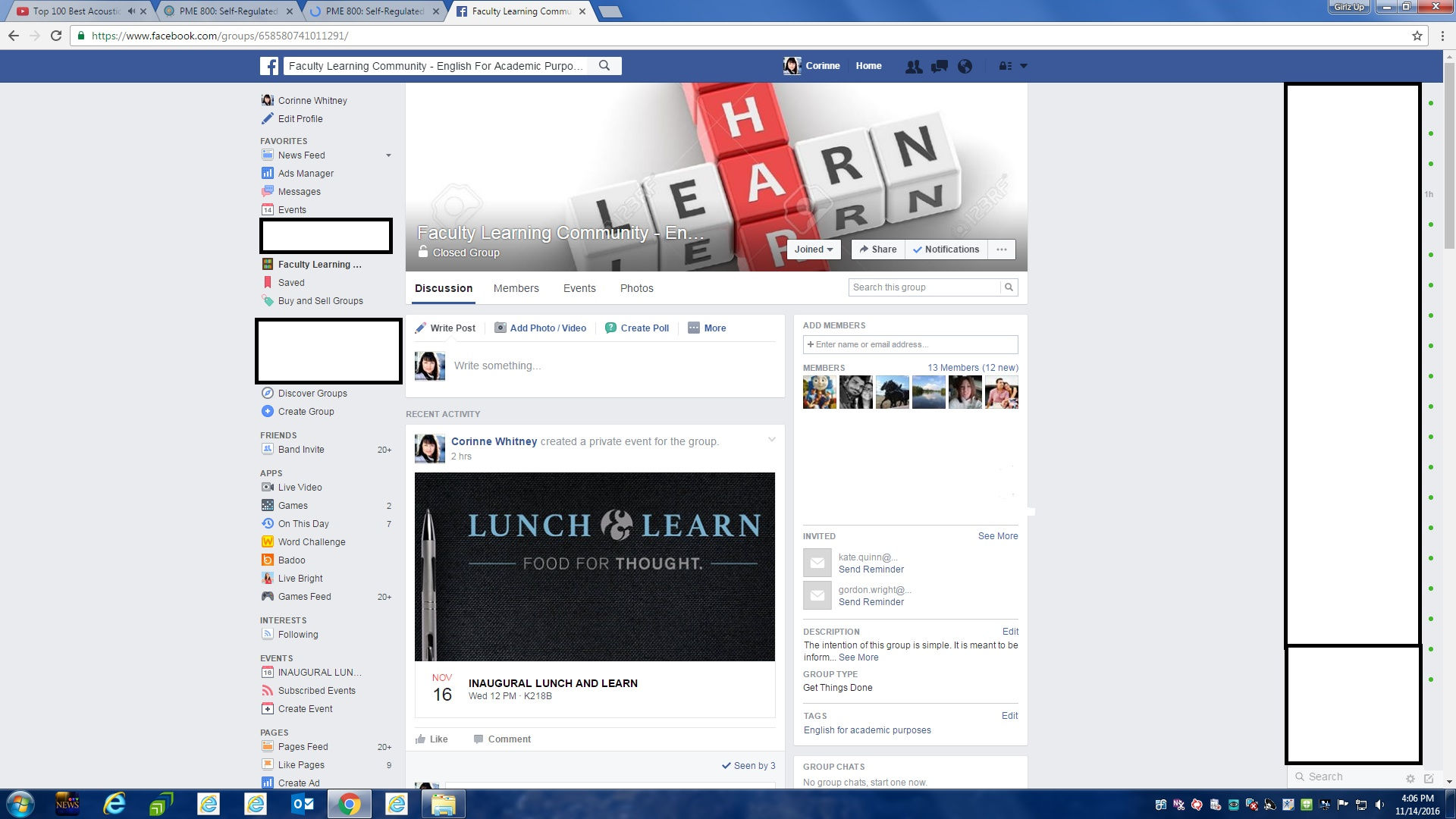Select Create Poll
This screenshot has height=819, width=1456.
[637, 328]
